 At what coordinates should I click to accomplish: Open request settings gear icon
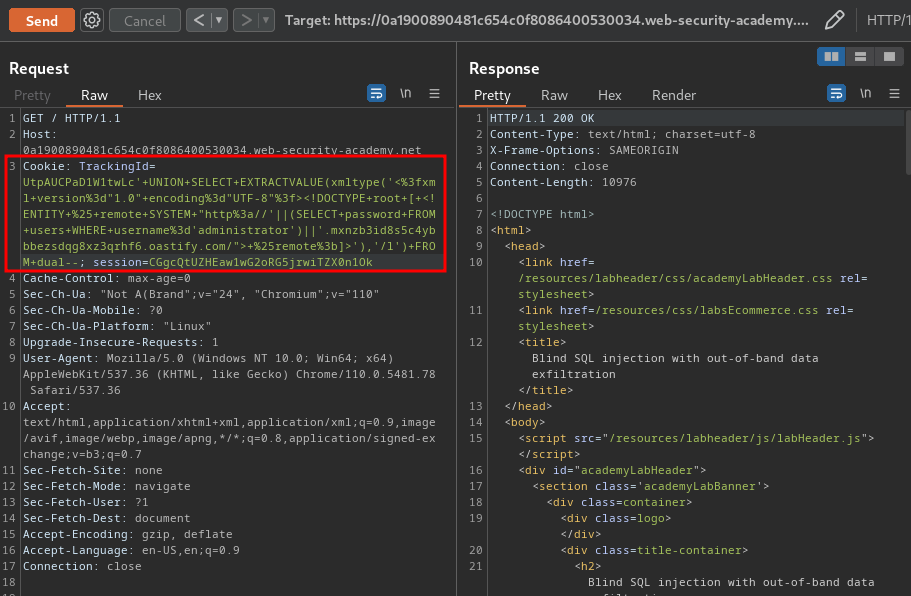pos(92,20)
